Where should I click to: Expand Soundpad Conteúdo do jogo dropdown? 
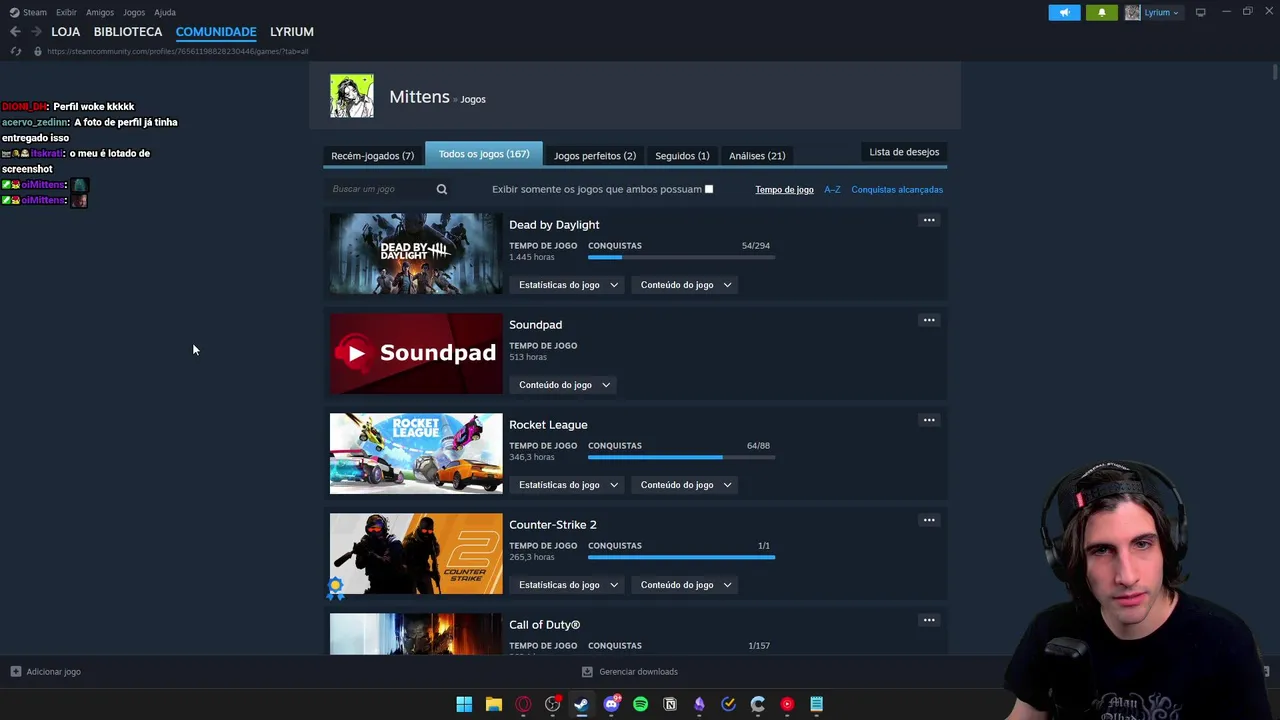click(564, 385)
